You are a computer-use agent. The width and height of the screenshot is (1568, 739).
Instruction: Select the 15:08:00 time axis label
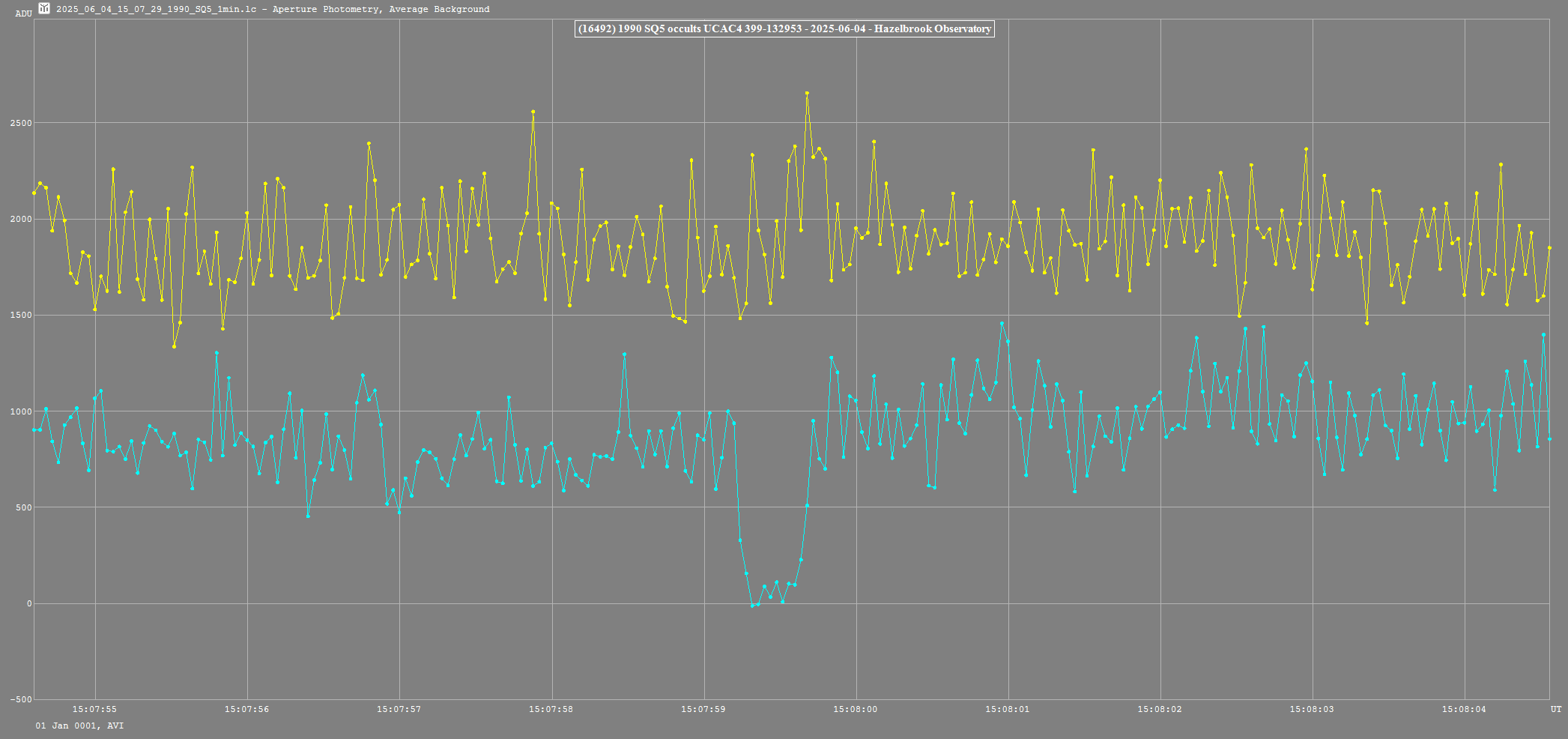click(856, 709)
